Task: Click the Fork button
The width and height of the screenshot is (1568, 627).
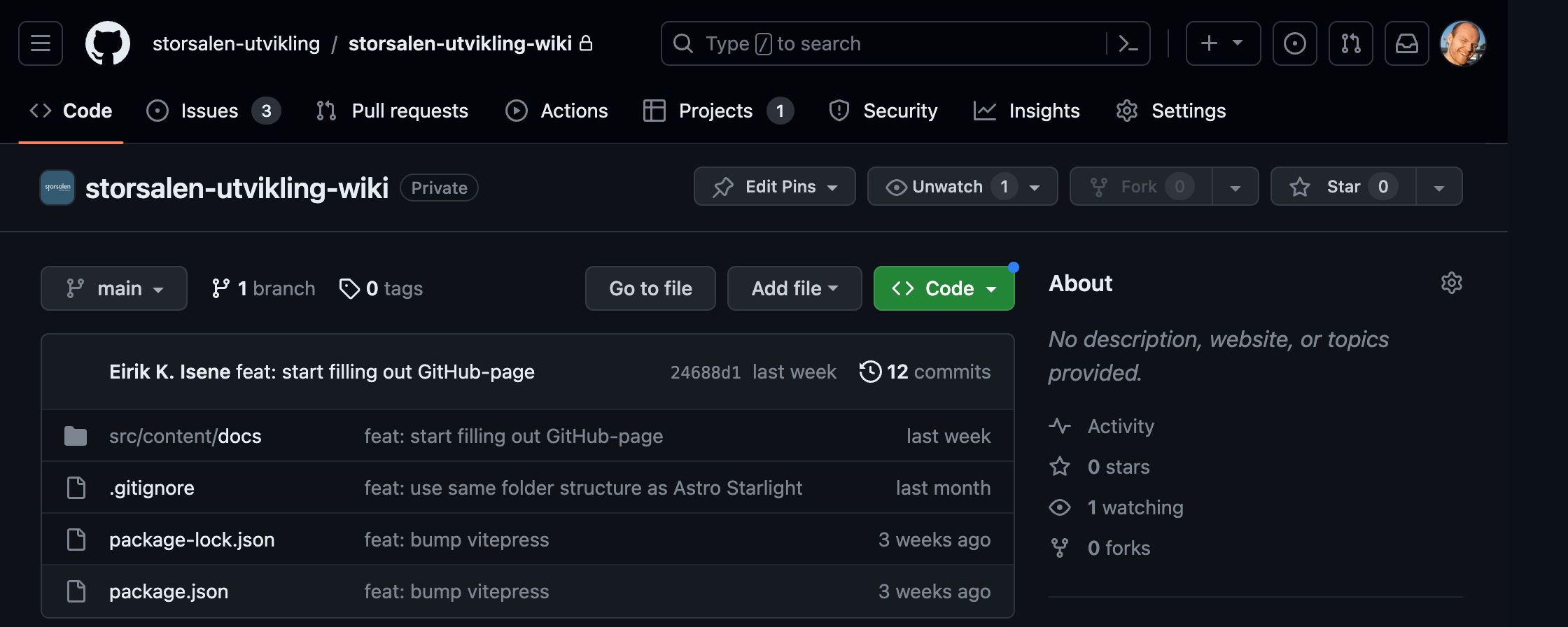Action: click(1141, 187)
